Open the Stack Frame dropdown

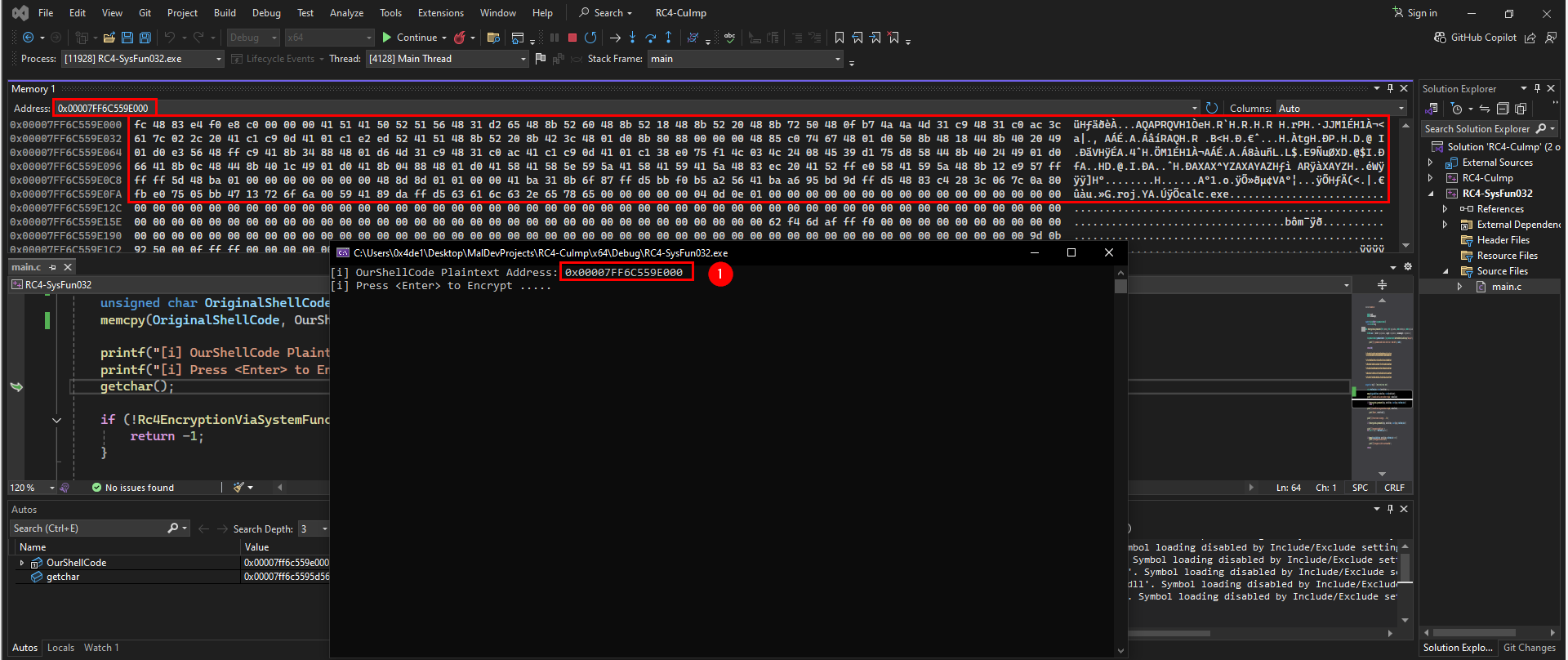745,59
